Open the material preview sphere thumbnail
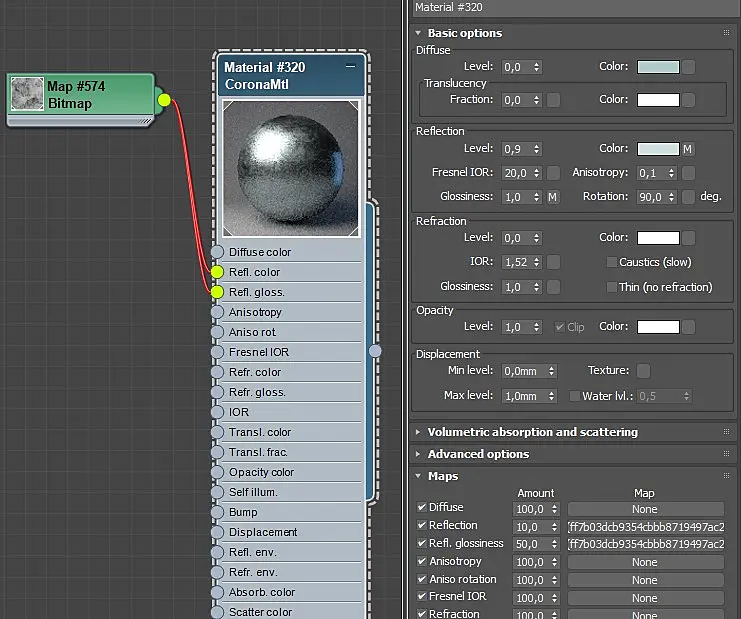Viewport: 741px width, 619px height. (x=290, y=168)
